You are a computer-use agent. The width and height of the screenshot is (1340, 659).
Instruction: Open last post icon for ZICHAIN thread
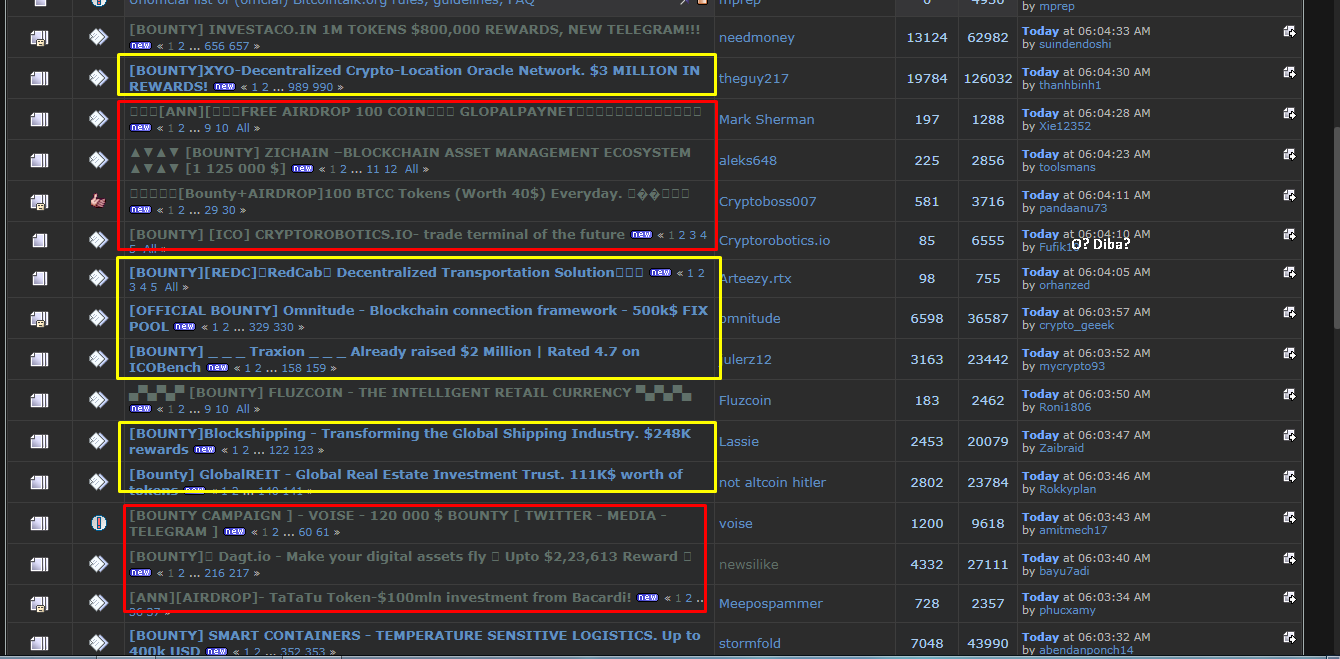[1290, 155]
